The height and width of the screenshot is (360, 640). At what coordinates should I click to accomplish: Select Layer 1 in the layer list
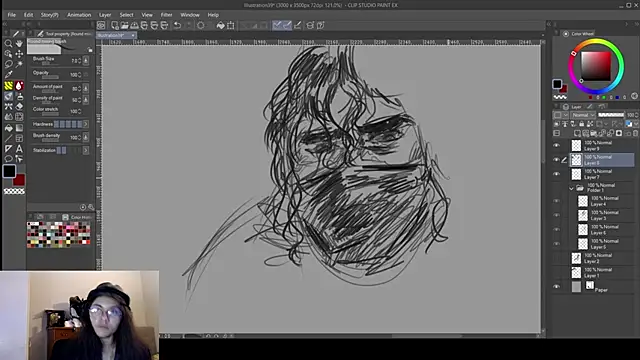tap(602, 273)
